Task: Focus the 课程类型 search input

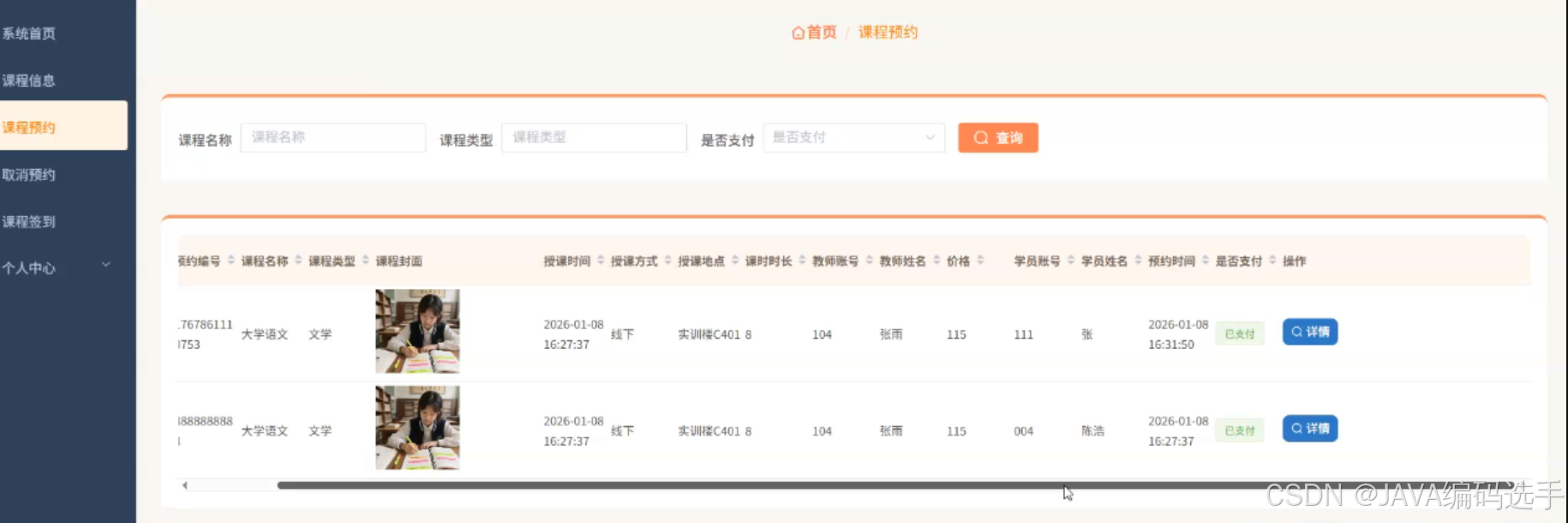Action: (594, 138)
